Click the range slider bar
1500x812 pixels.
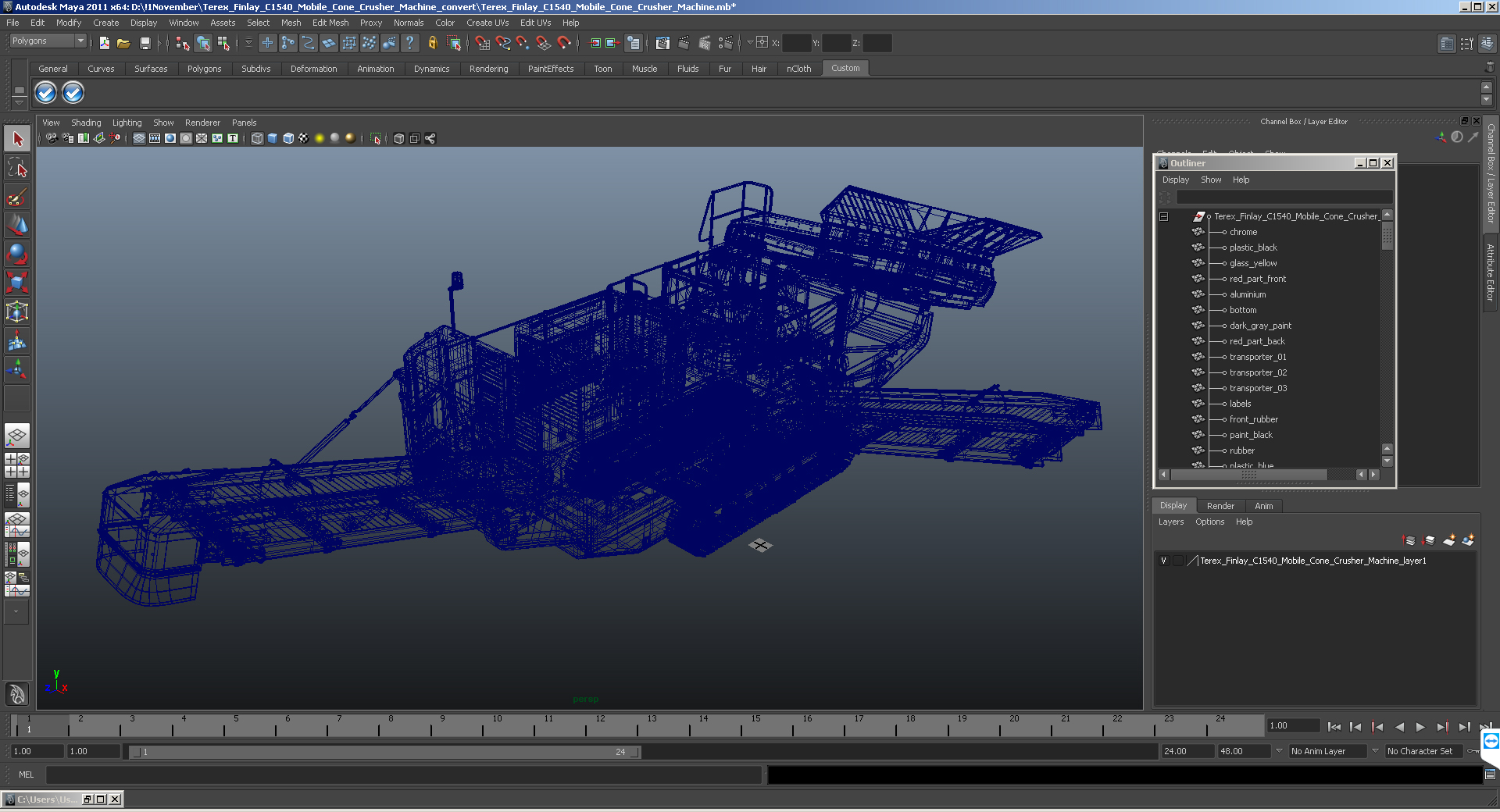click(x=385, y=752)
